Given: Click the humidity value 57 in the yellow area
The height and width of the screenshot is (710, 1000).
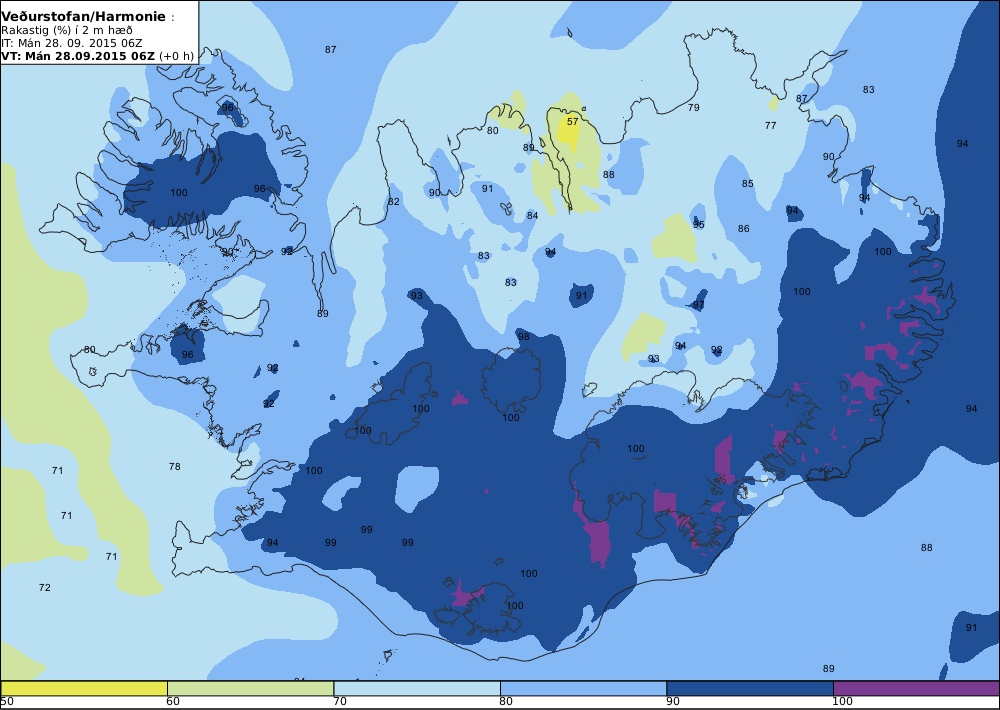Looking at the screenshot, I should (x=573, y=121).
